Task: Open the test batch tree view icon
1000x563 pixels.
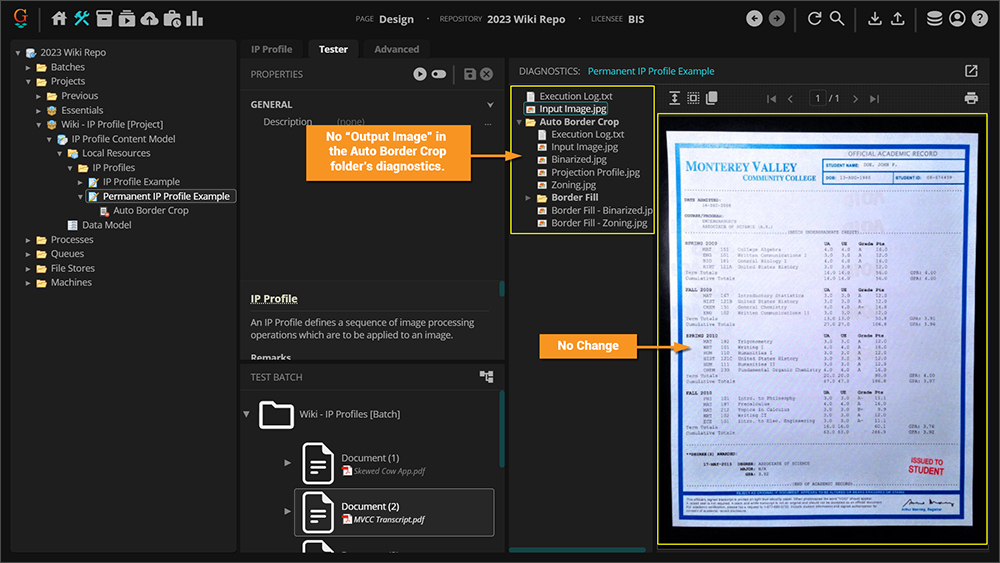Action: point(486,377)
